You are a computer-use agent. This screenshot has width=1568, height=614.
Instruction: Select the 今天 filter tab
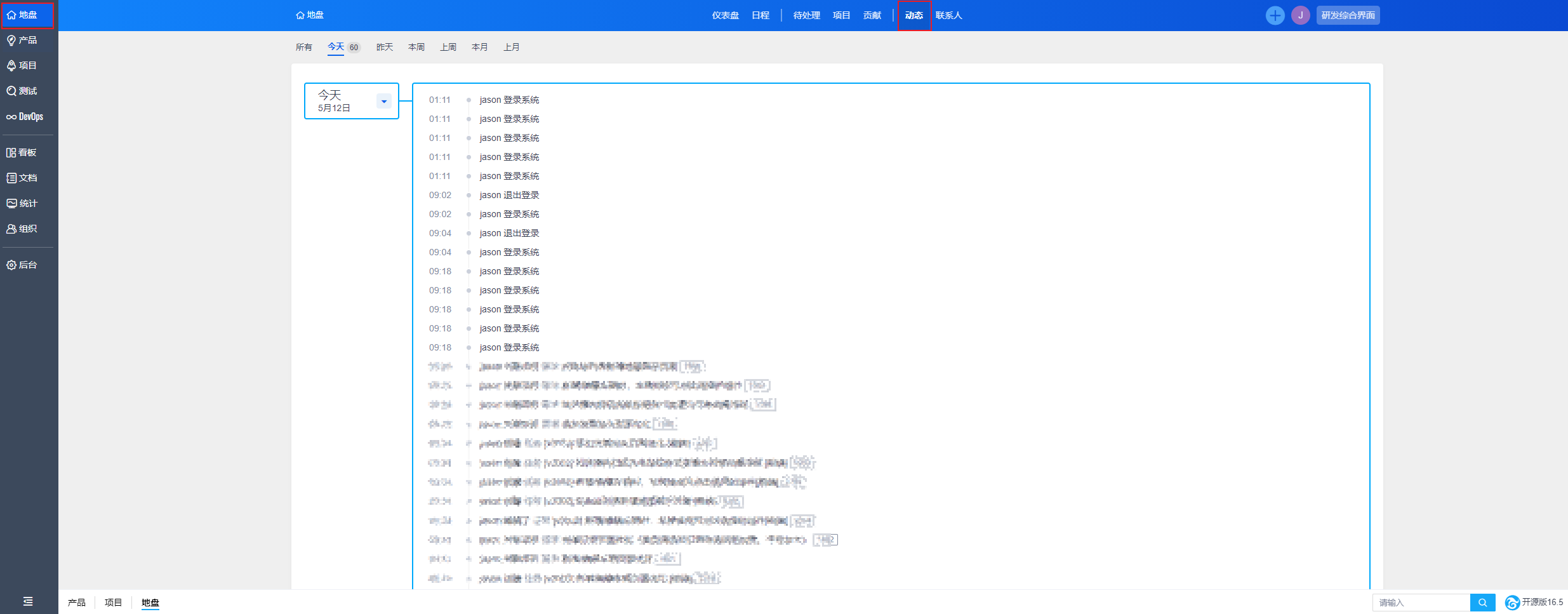pos(336,47)
